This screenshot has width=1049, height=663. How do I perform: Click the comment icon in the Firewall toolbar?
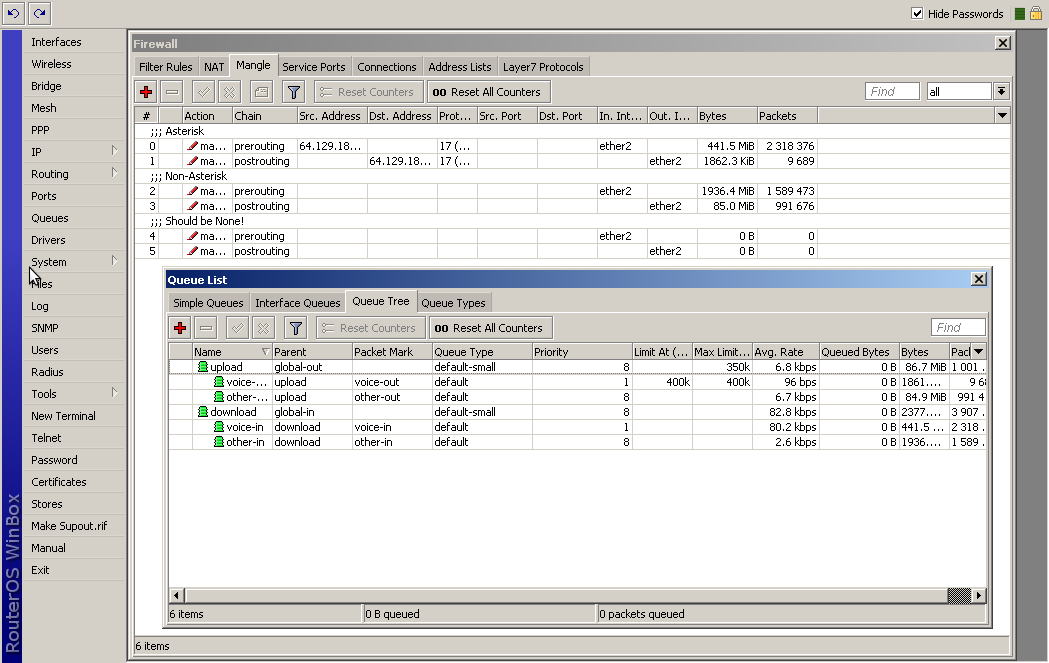[x=260, y=92]
